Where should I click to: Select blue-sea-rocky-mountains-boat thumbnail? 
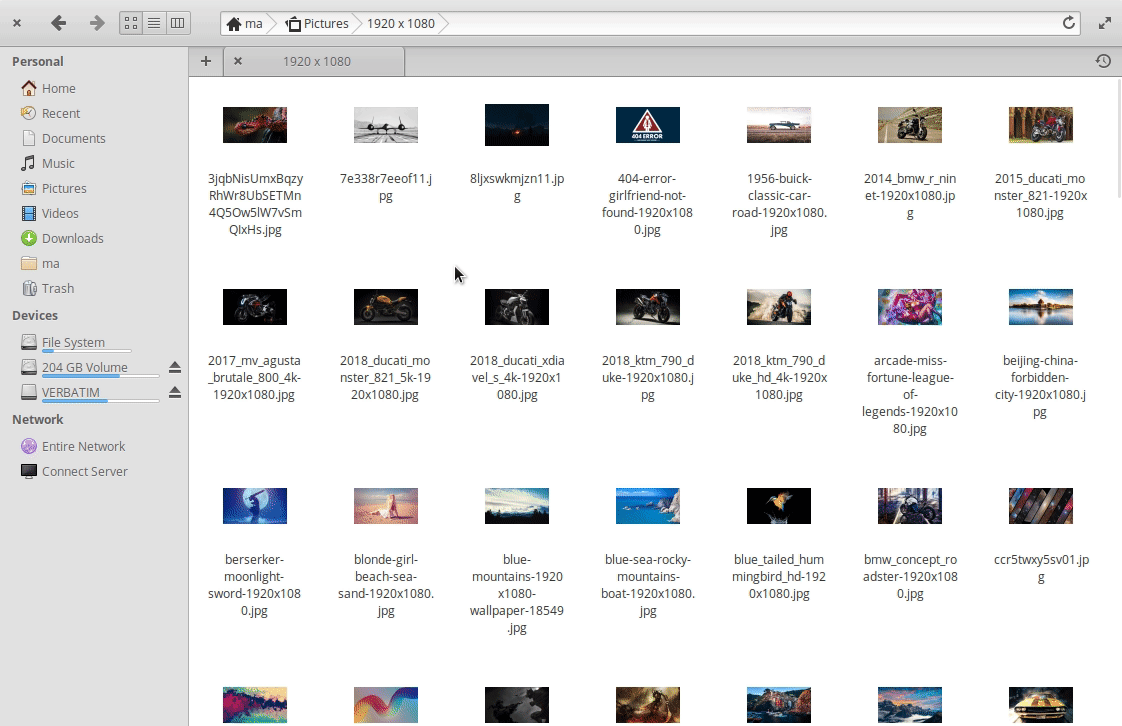(648, 506)
